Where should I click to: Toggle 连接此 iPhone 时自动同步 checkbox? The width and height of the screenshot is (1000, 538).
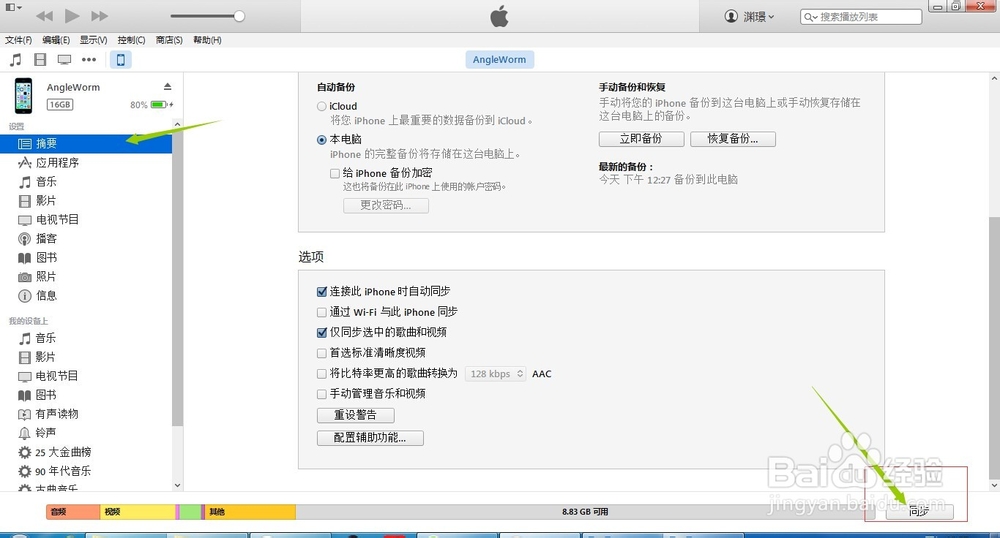pos(322,291)
